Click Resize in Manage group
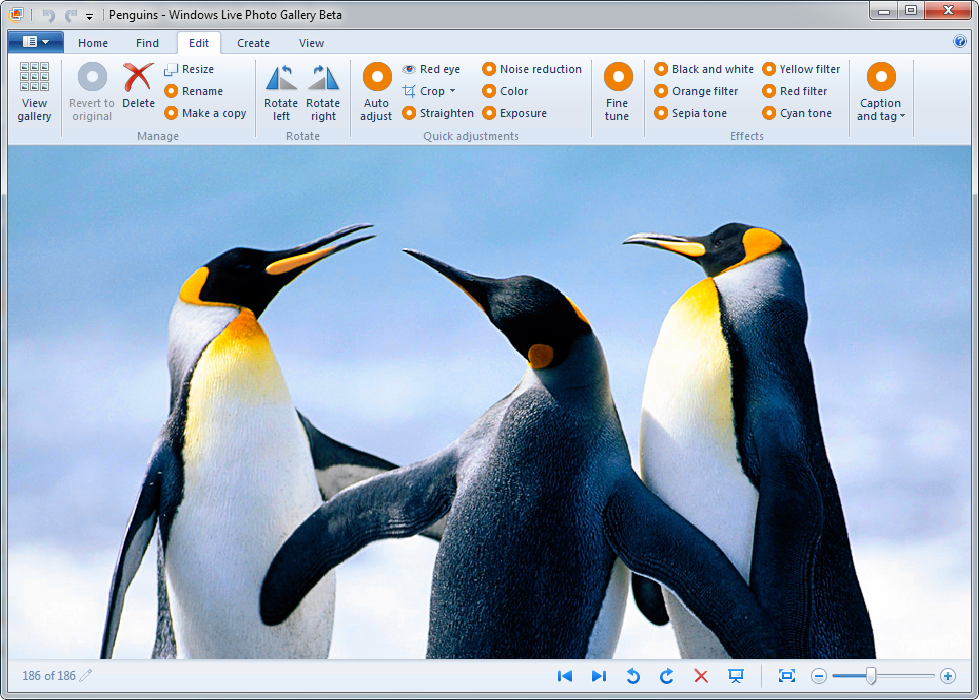This screenshot has width=979, height=700. point(189,69)
